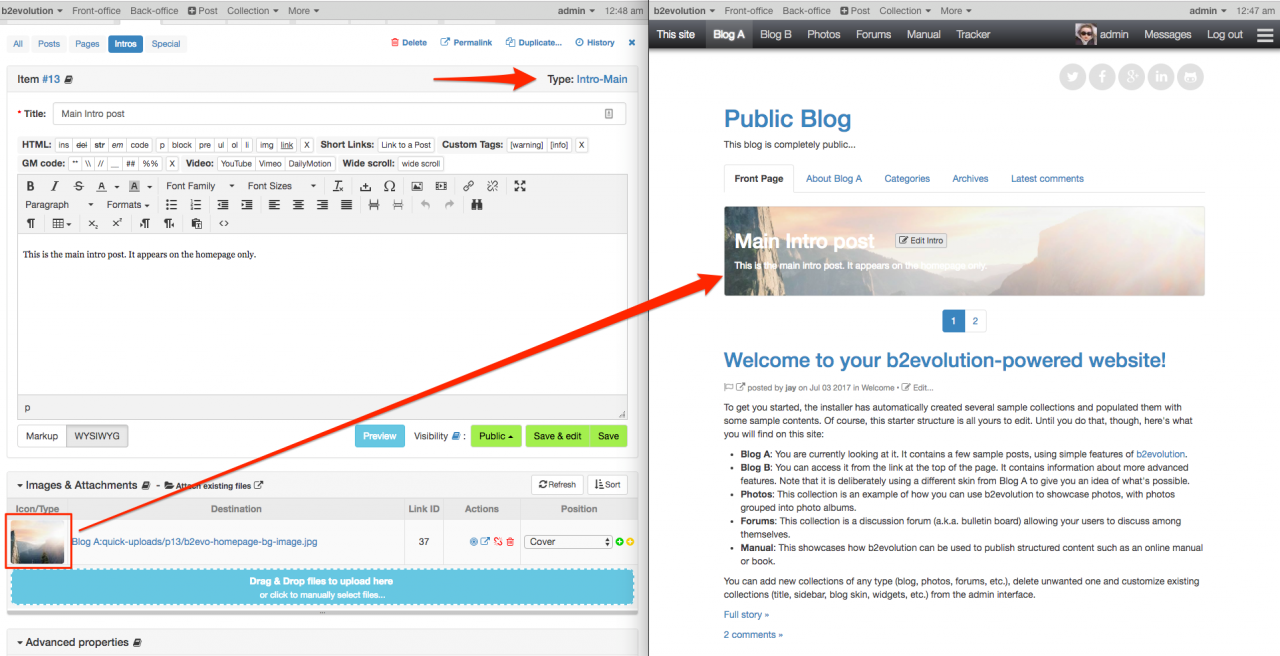Open the hamburger menu in the site navbar
This screenshot has width=1280, height=656.
click(1265, 34)
